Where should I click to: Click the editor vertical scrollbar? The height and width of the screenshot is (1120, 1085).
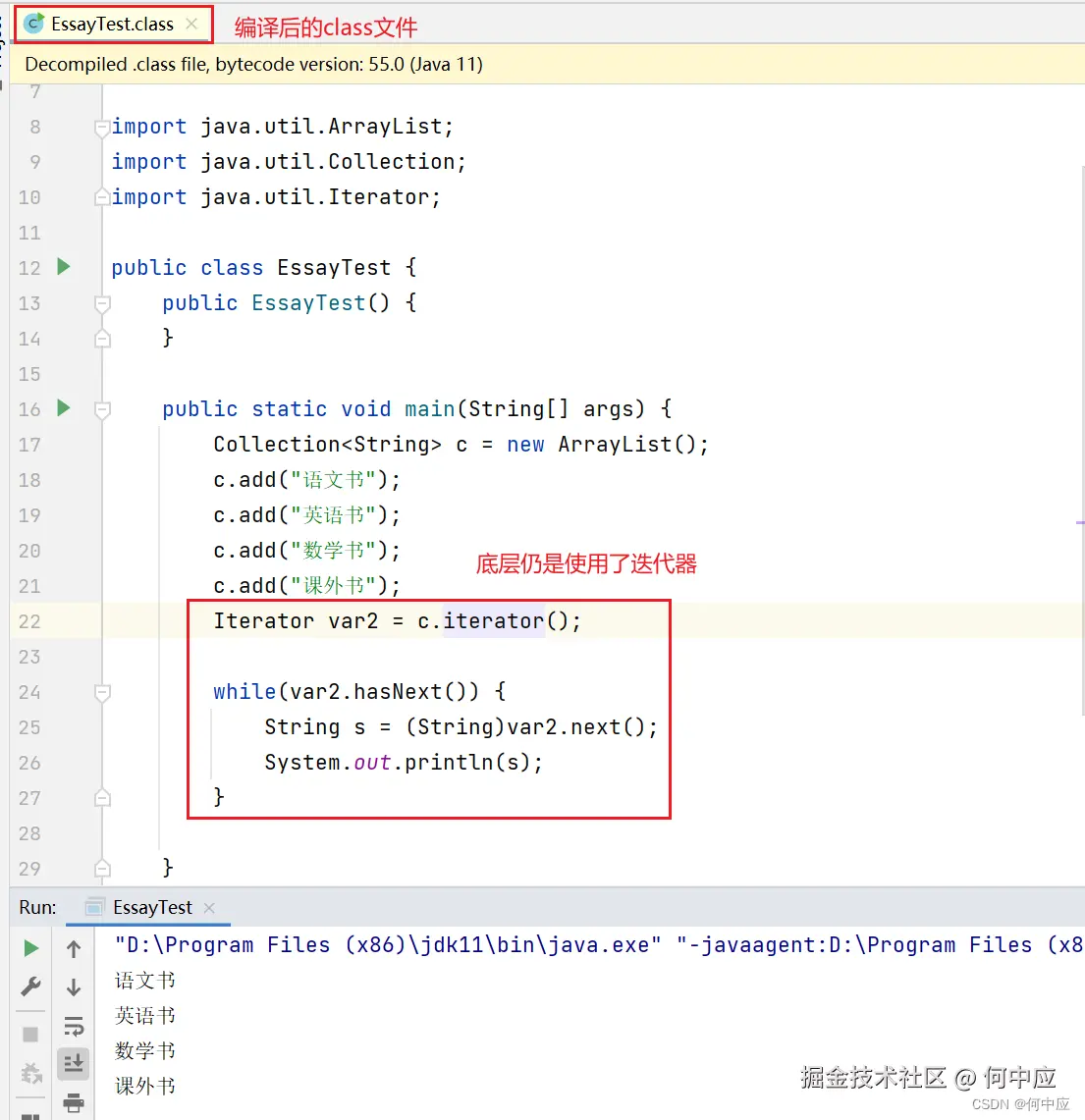tap(1082, 440)
